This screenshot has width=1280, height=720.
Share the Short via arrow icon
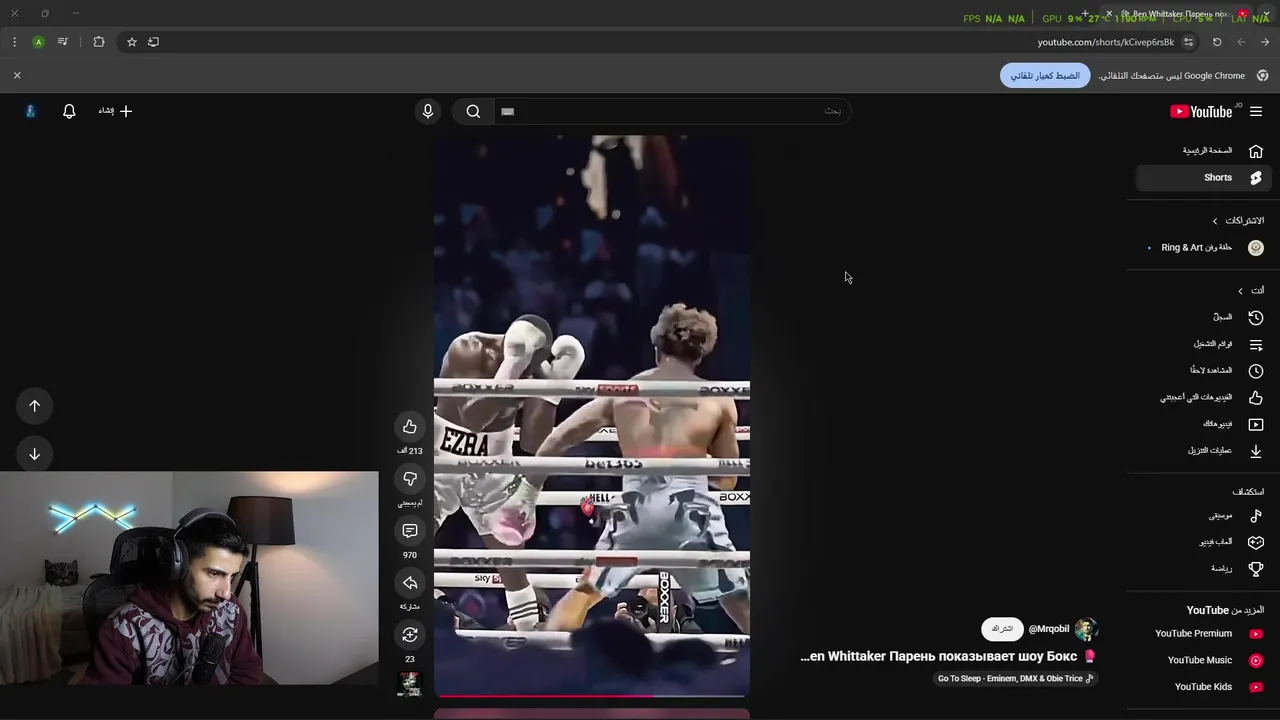(410, 583)
